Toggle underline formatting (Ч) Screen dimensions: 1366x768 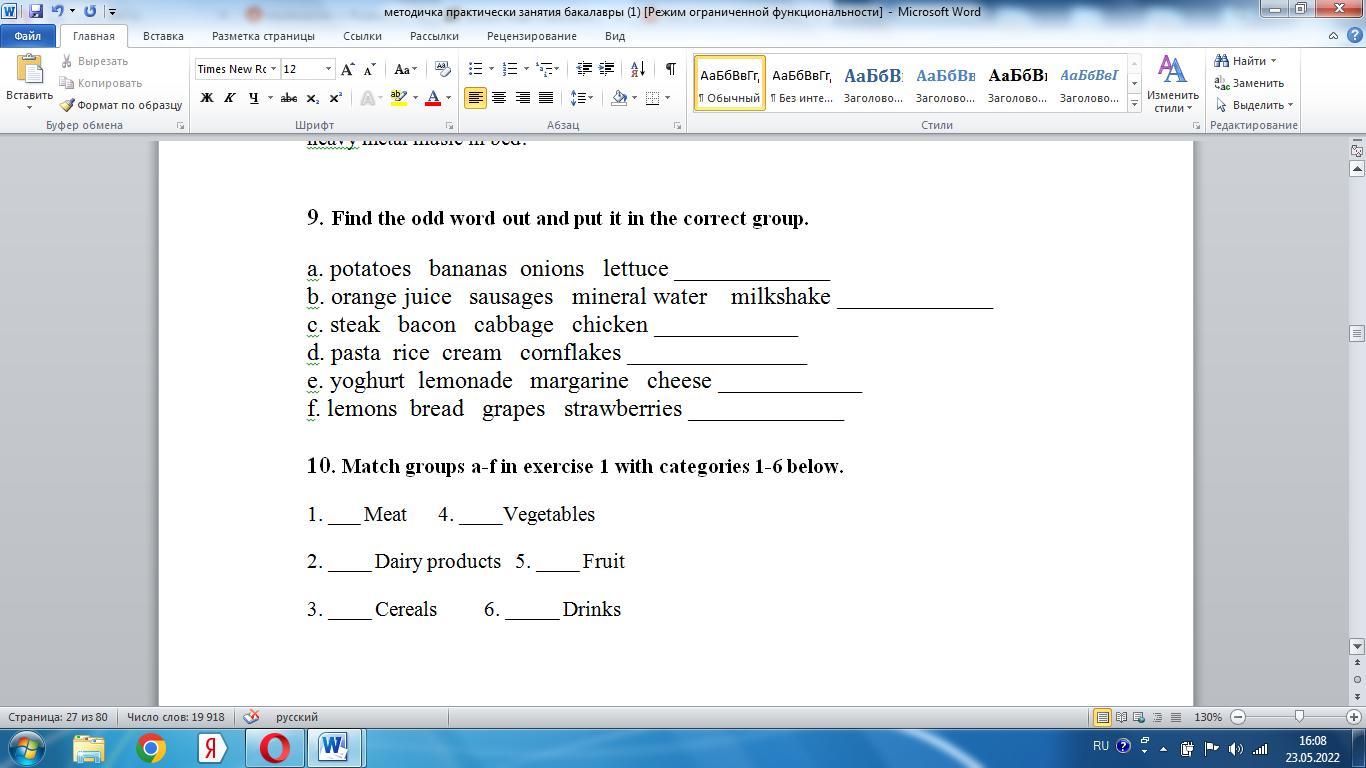[254, 98]
